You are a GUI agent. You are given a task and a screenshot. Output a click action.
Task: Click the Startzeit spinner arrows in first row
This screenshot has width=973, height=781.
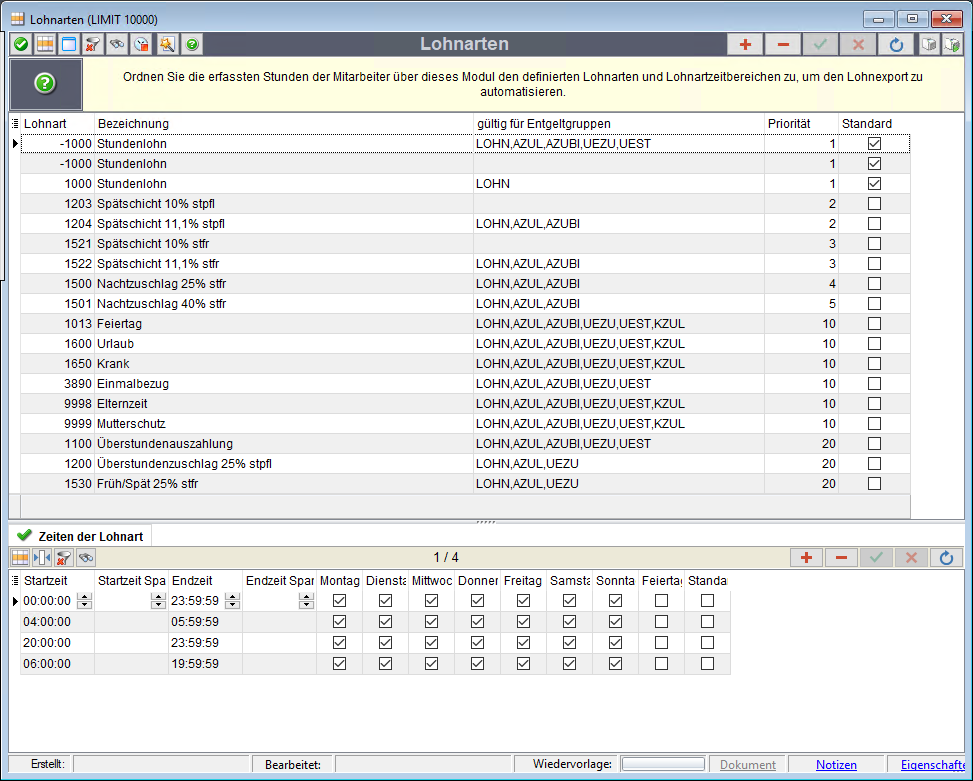85,601
